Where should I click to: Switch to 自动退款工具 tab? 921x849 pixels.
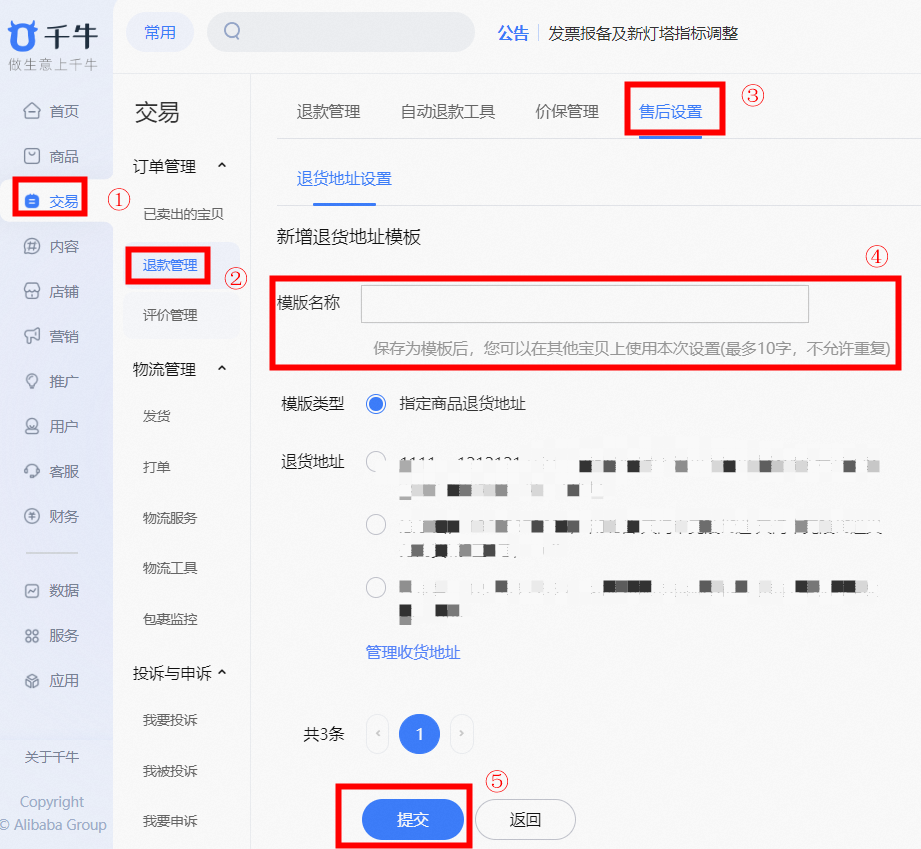(448, 111)
